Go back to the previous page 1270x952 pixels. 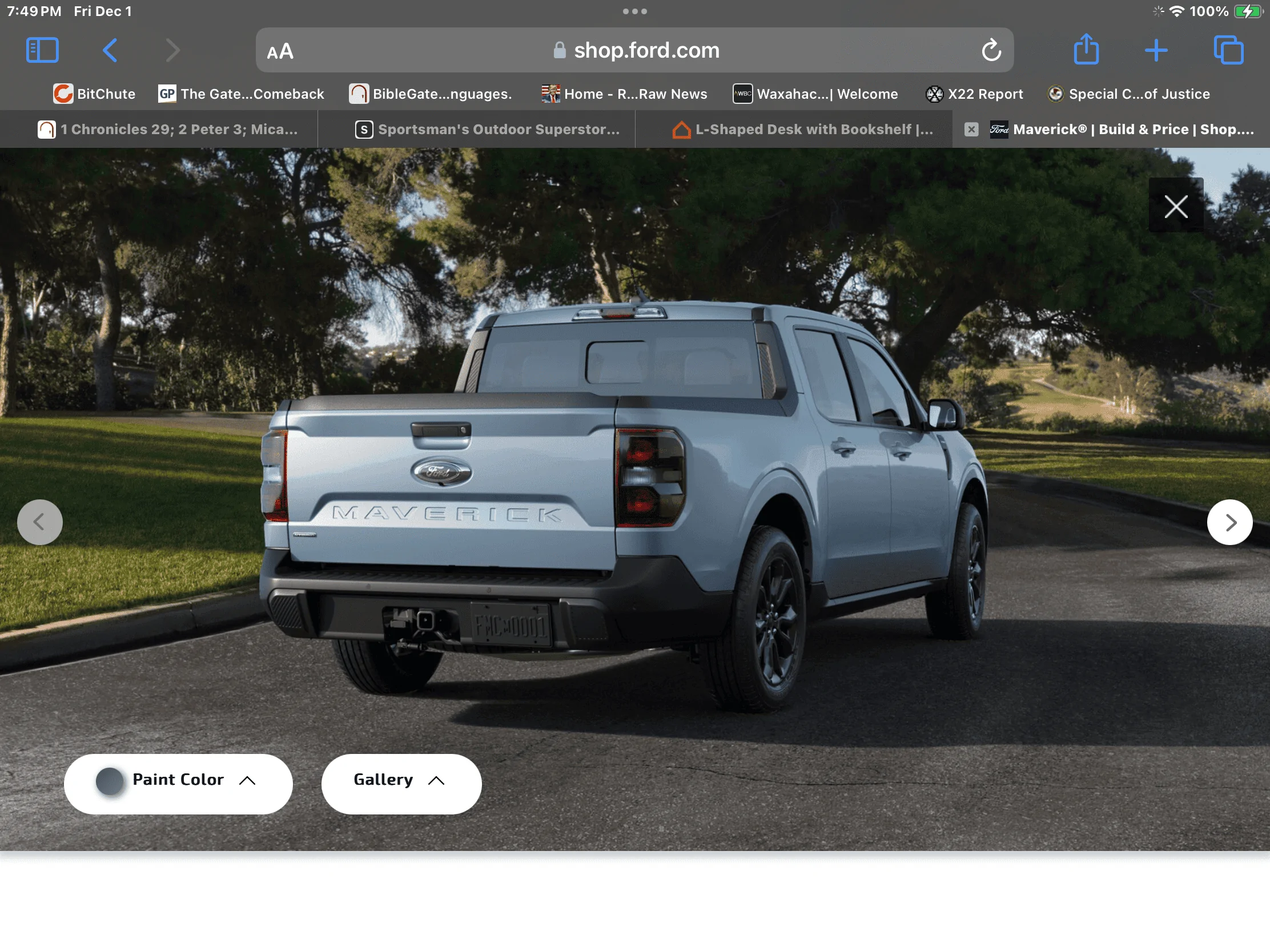click(x=110, y=50)
